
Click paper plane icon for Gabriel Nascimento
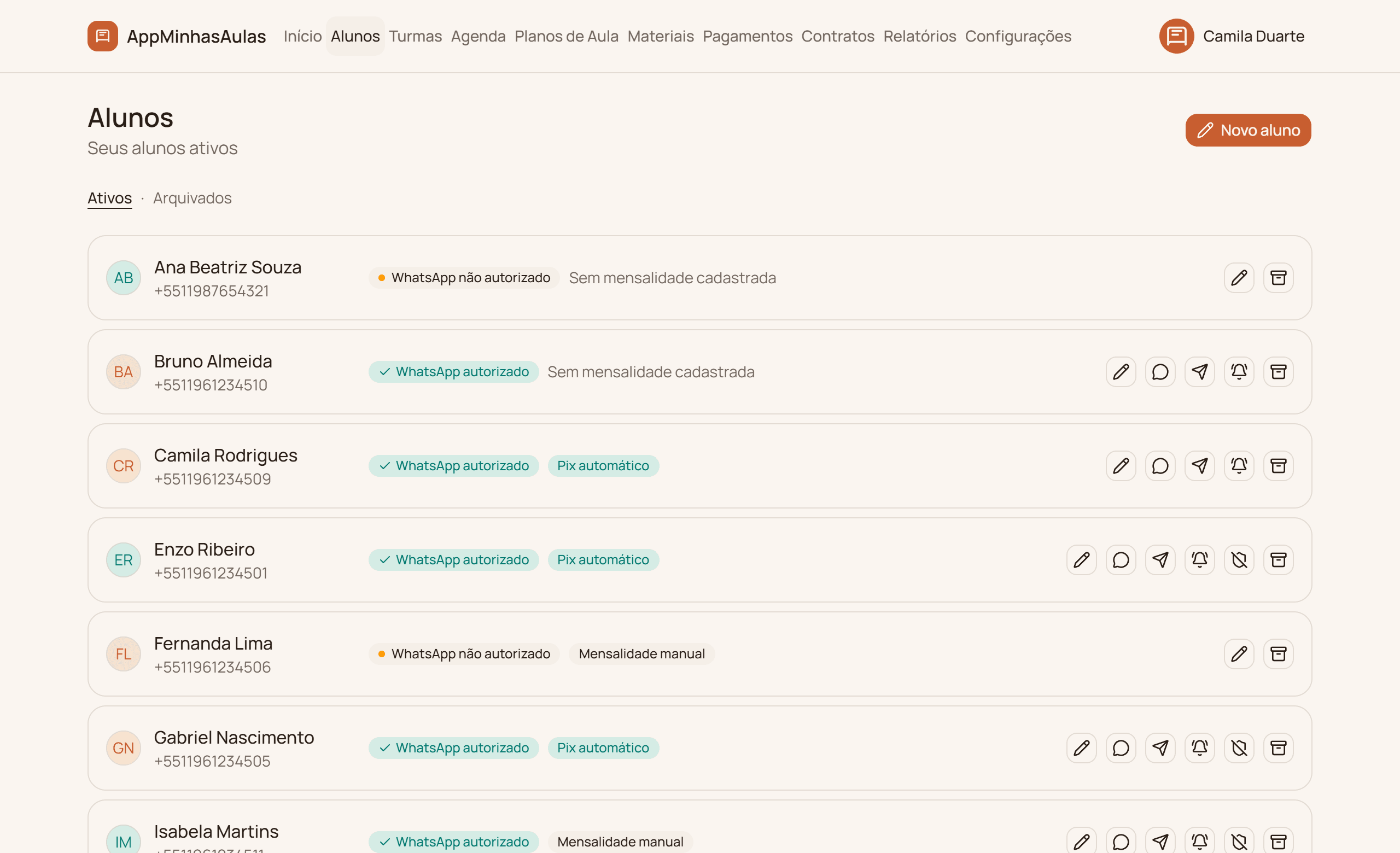coord(1160,748)
